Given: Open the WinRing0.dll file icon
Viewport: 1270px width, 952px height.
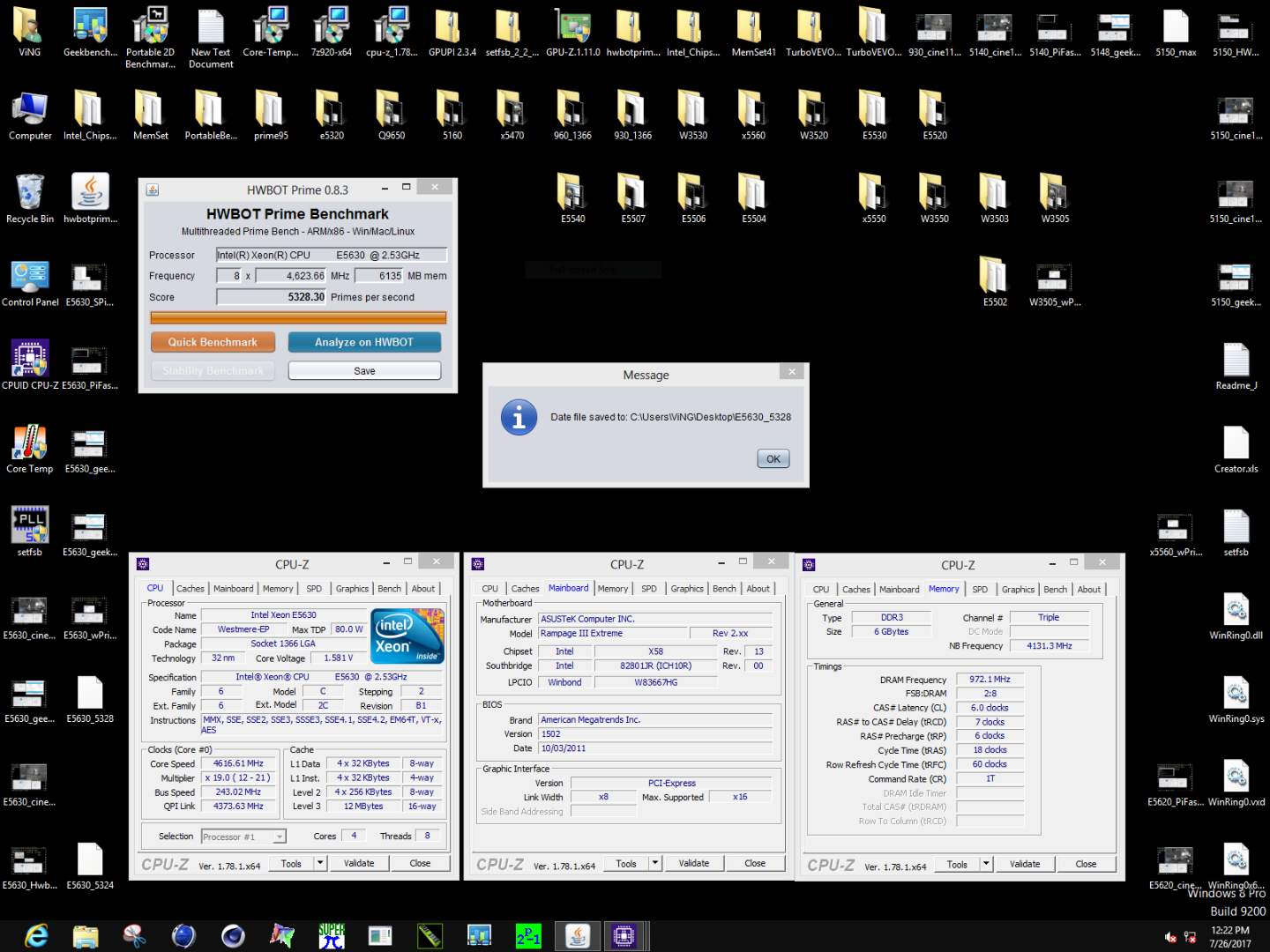Looking at the screenshot, I should pos(1236,615).
